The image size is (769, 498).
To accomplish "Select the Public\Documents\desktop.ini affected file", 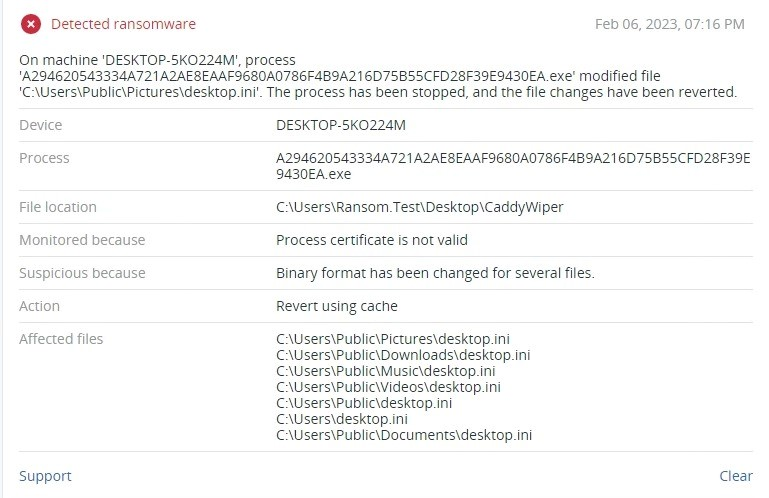I will (404, 435).
